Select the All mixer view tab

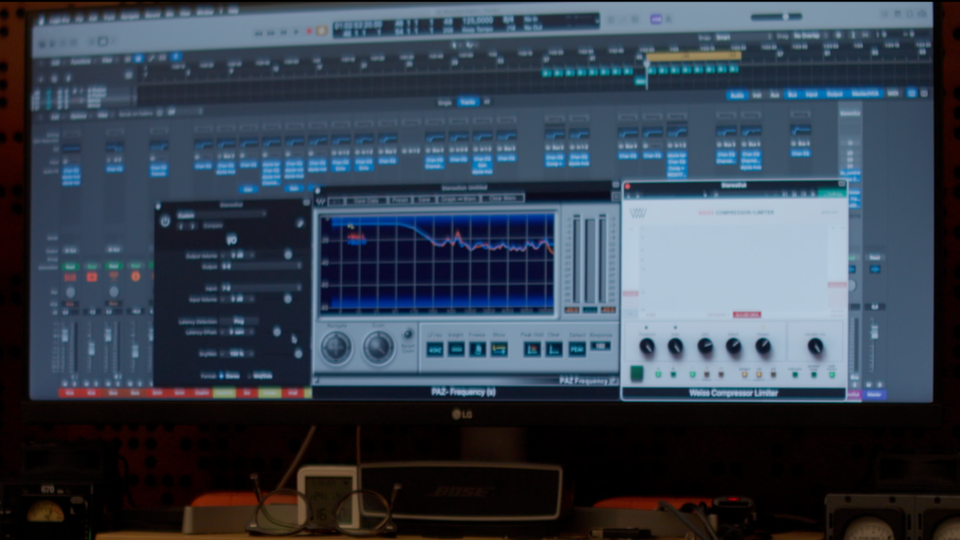tap(487, 102)
